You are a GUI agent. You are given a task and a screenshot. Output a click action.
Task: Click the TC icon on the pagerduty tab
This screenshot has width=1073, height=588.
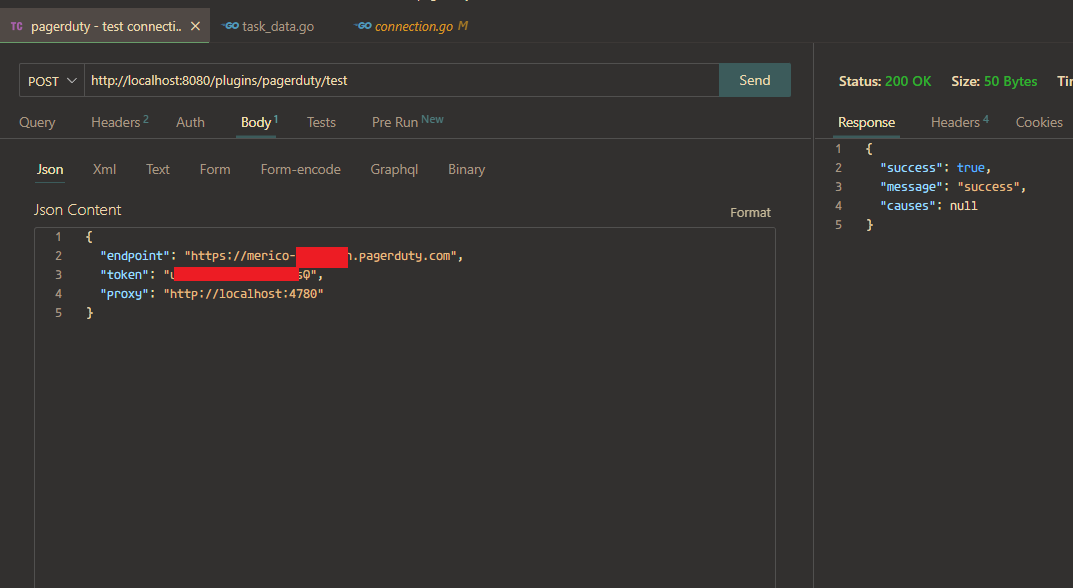point(16,26)
